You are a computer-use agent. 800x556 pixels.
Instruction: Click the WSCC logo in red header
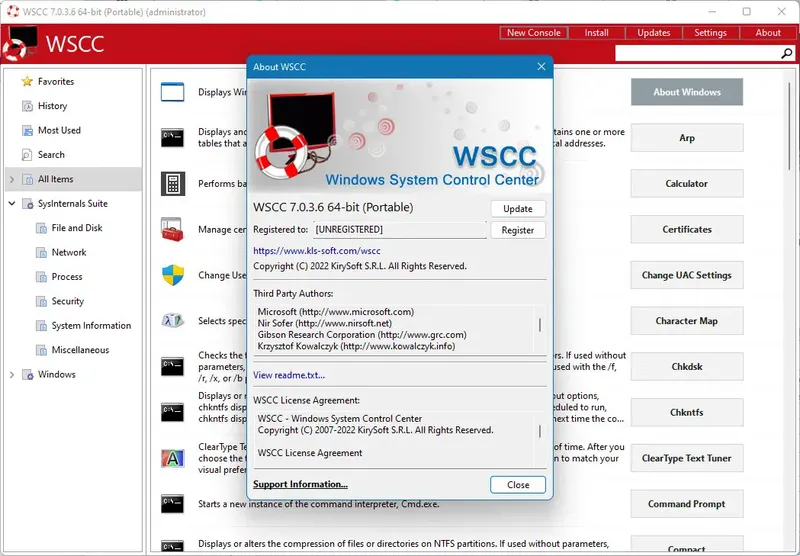pos(20,43)
